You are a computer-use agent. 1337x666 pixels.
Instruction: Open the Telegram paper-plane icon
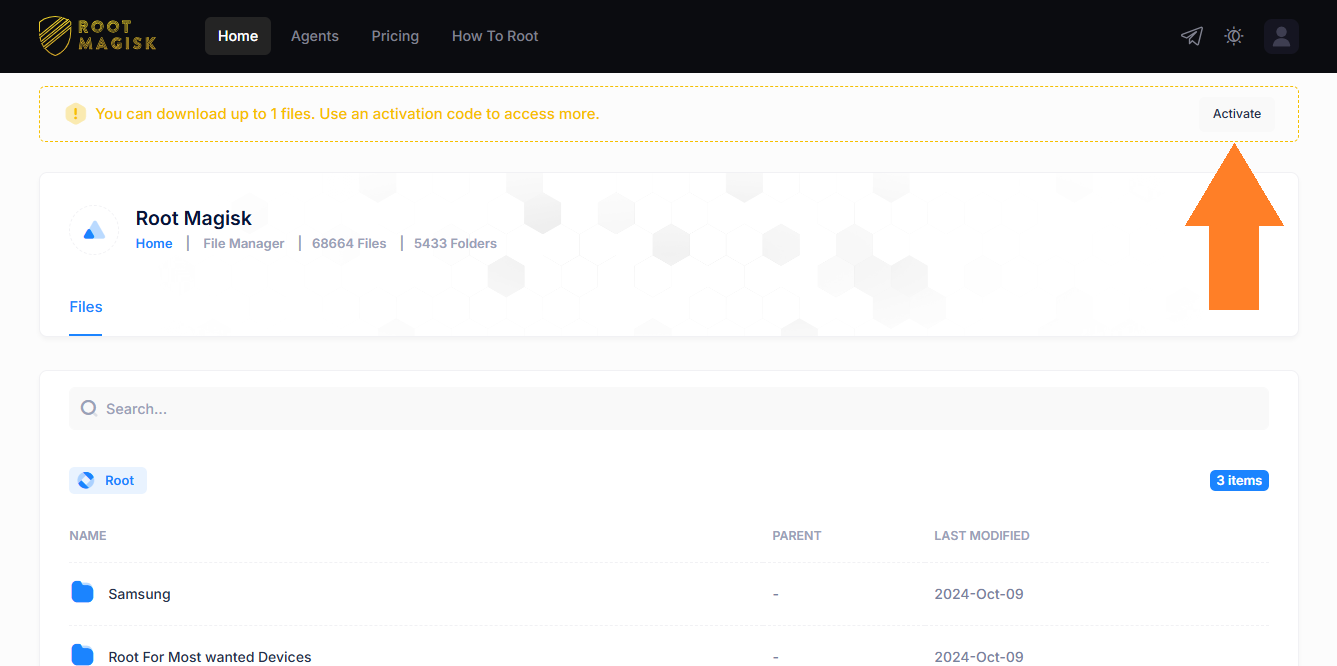[1191, 36]
